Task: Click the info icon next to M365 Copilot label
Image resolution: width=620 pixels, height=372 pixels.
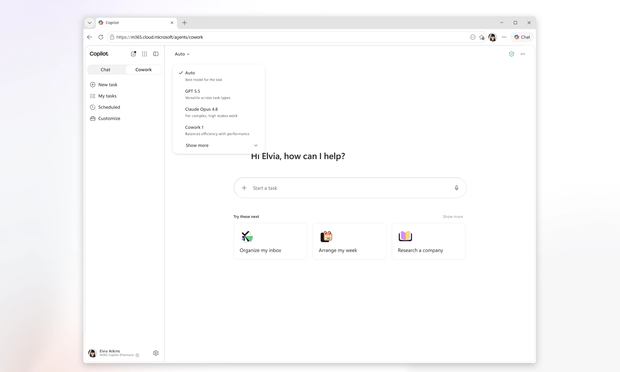Action: pos(137,355)
